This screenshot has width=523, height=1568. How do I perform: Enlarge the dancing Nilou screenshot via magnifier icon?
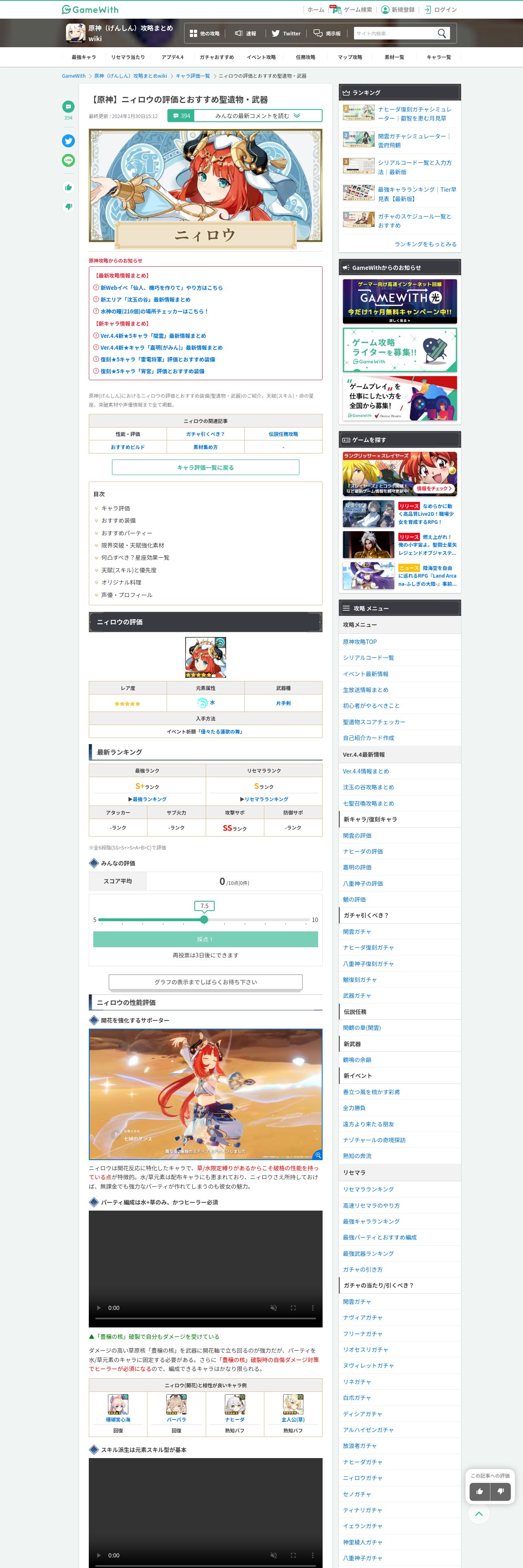point(317,1155)
